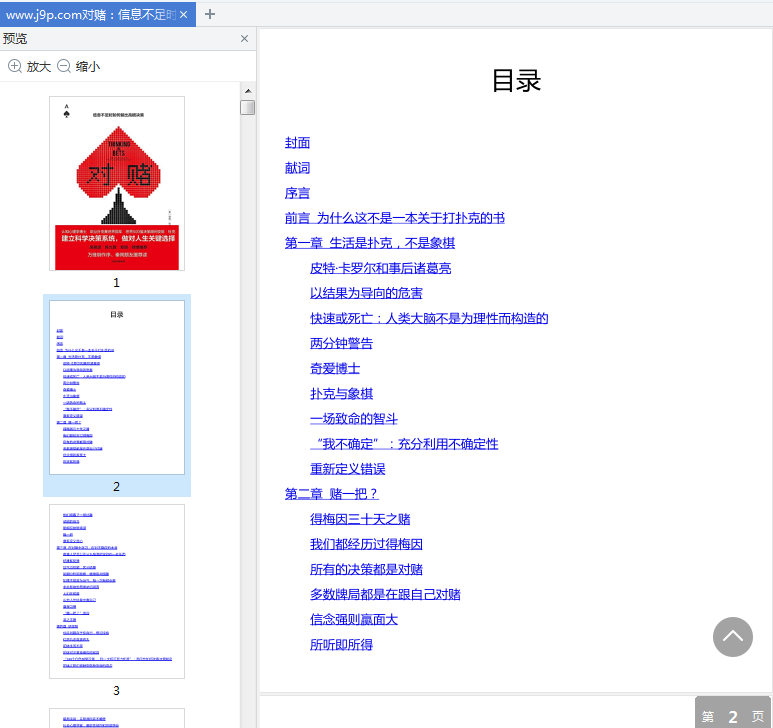Viewport: 773px width, 728px height.
Task: Open 前言 为什么这不是一本关于打扑克的书 link
Action: [x=395, y=218]
